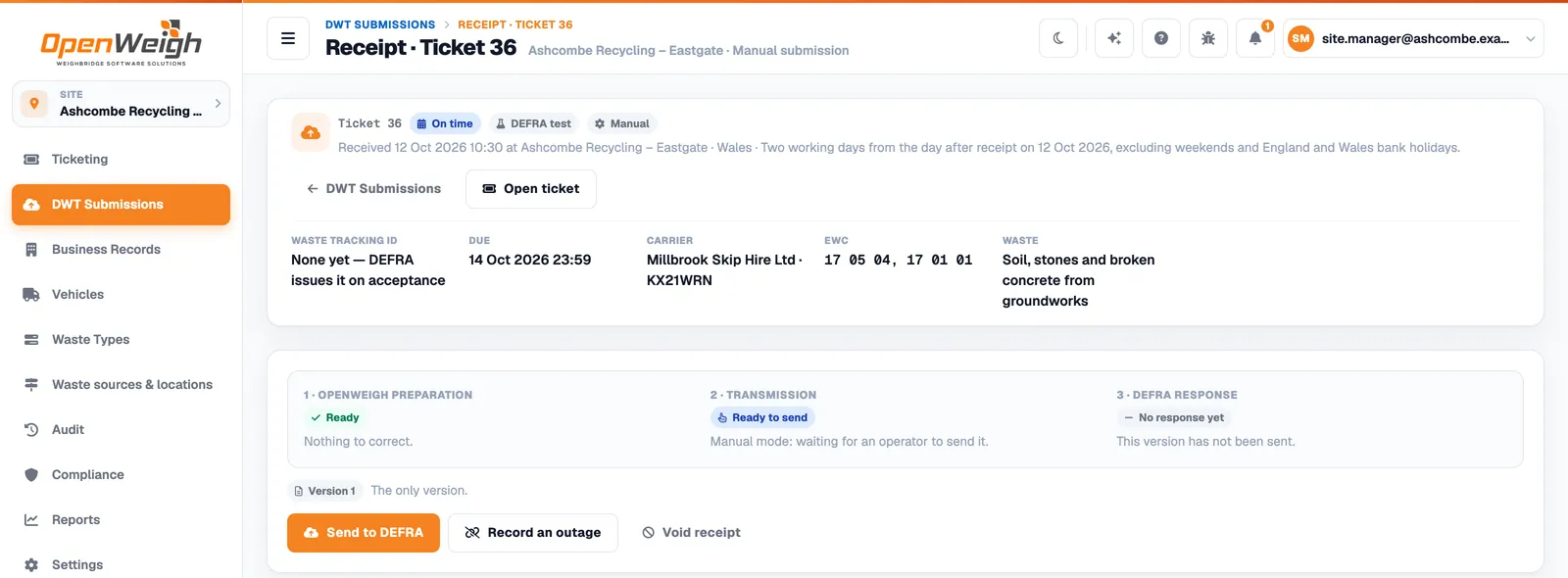Viewport: 1568px width, 578px height.
Task: Click the page heading Receipt · Ticket 36
Action: (420, 47)
